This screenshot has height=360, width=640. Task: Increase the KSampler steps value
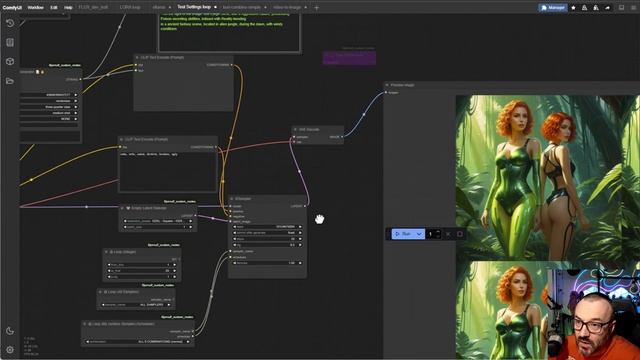point(300,239)
